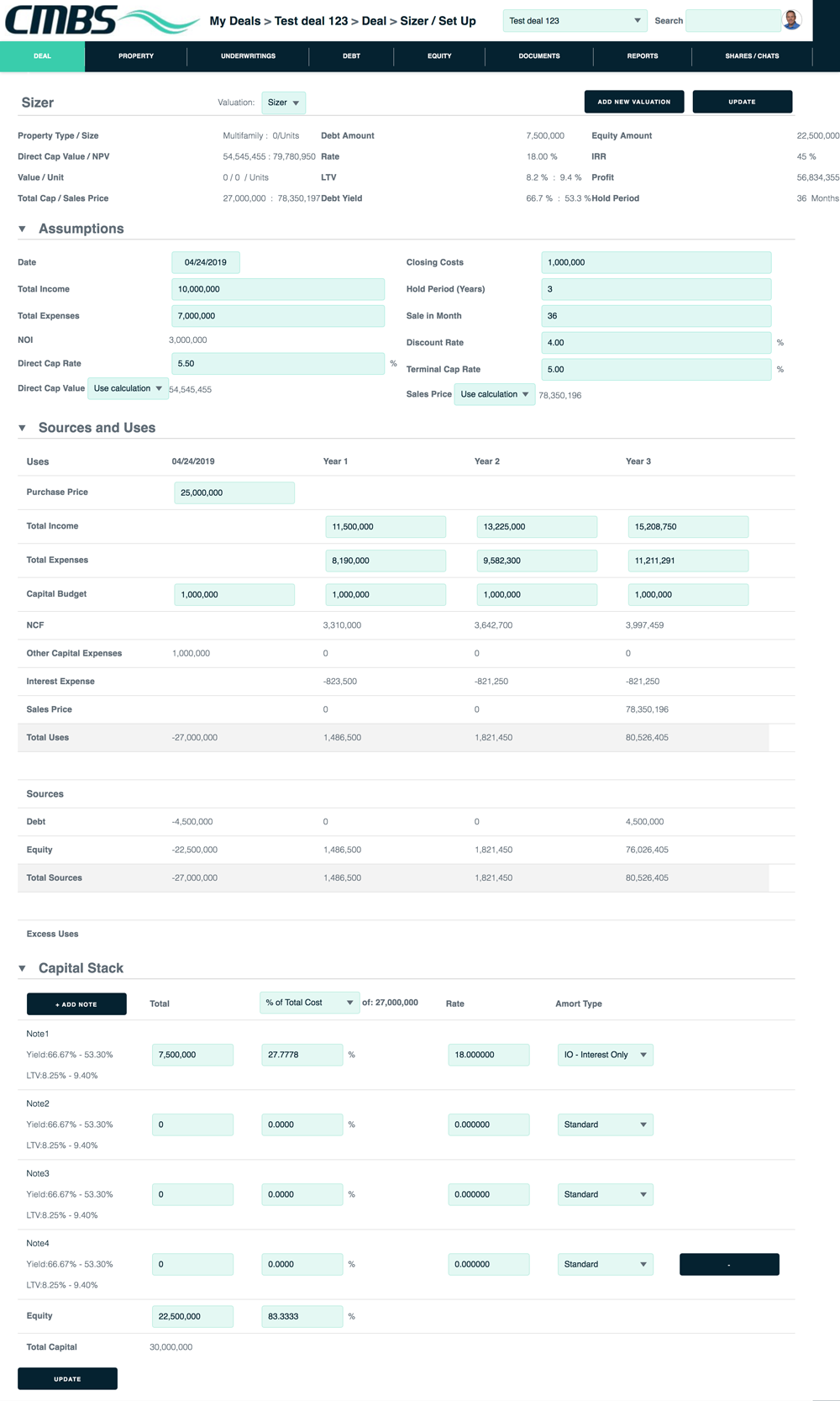Image resolution: width=840 pixels, height=1401 pixels.
Task: Edit the Hold Period (Years) field
Action: pyautogui.click(x=656, y=289)
